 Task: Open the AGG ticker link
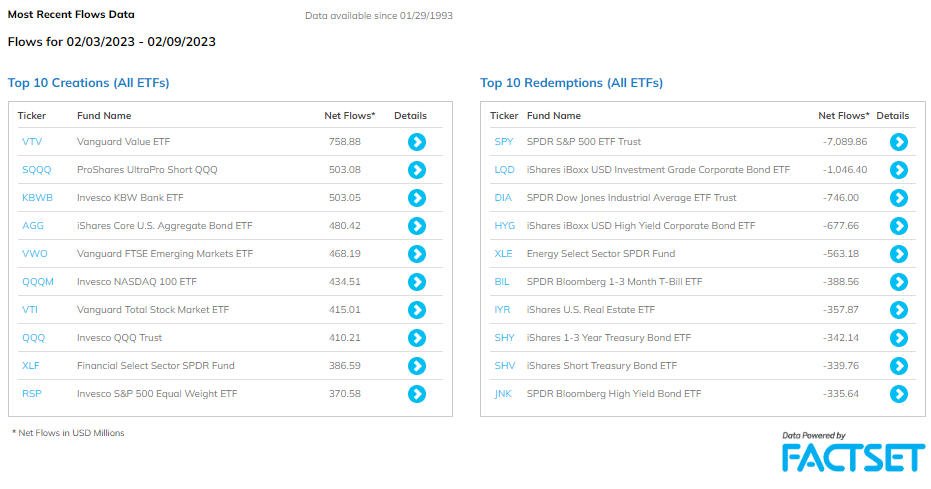coord(33,226)
